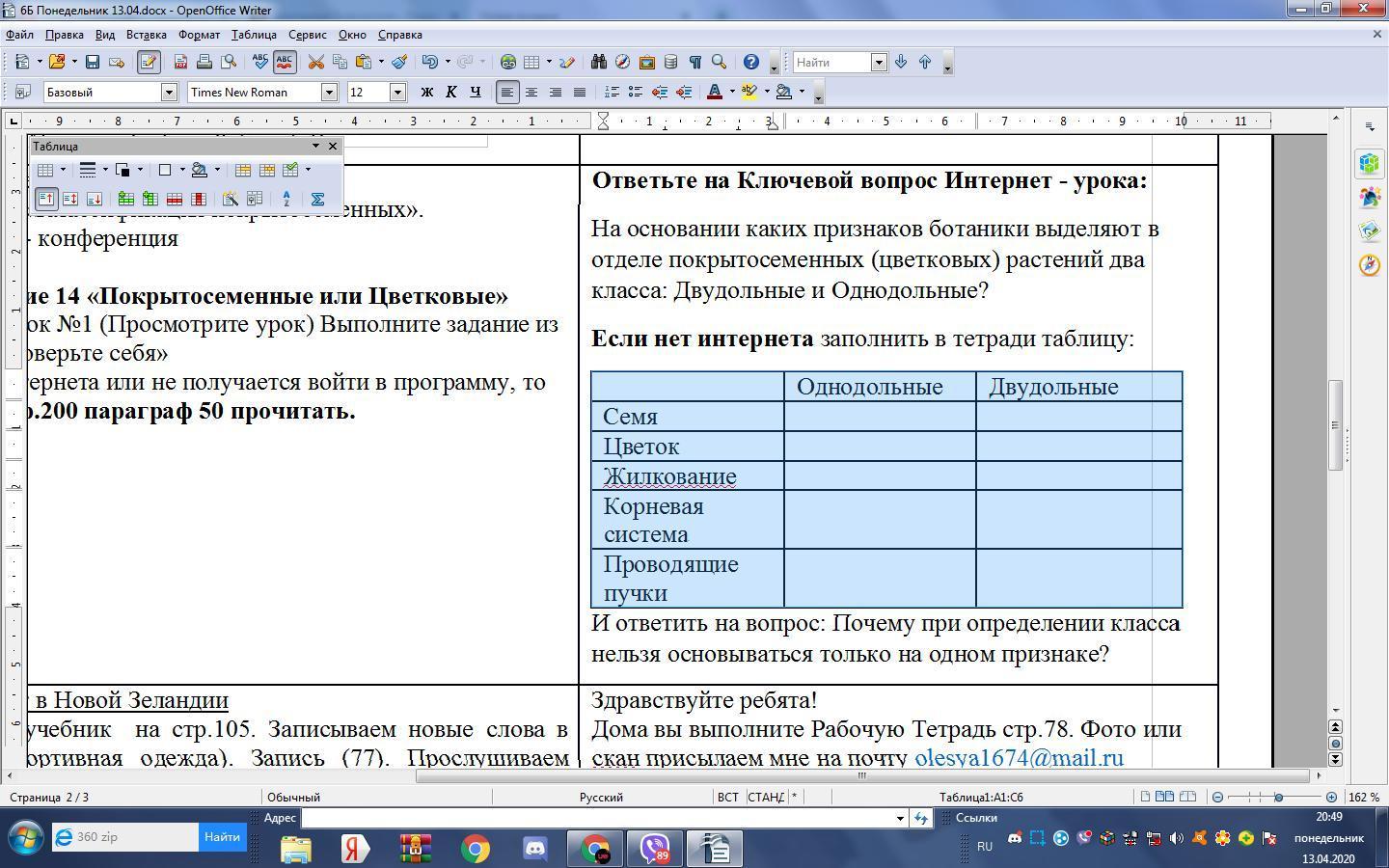
Task: Click the Найти button in taskbar search
Action: [x=222, y=837]
